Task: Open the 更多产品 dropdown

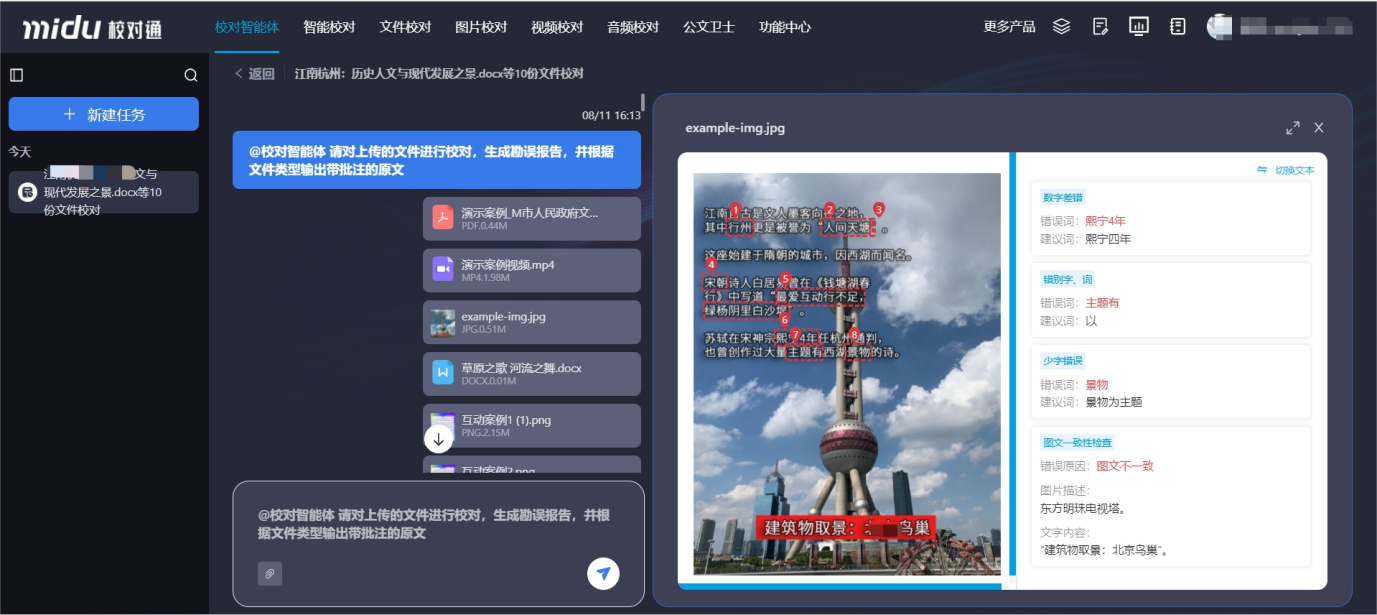Action: 1009,27
